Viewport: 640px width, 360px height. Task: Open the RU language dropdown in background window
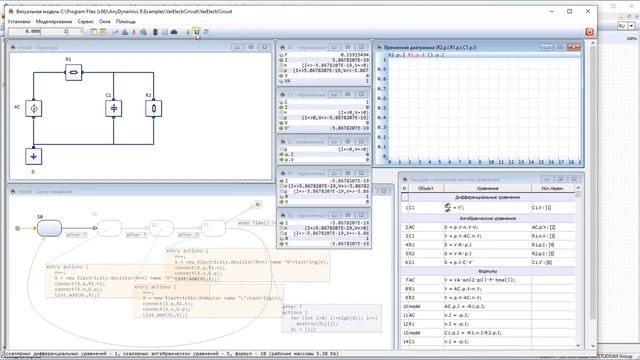(x=631, y=26)
